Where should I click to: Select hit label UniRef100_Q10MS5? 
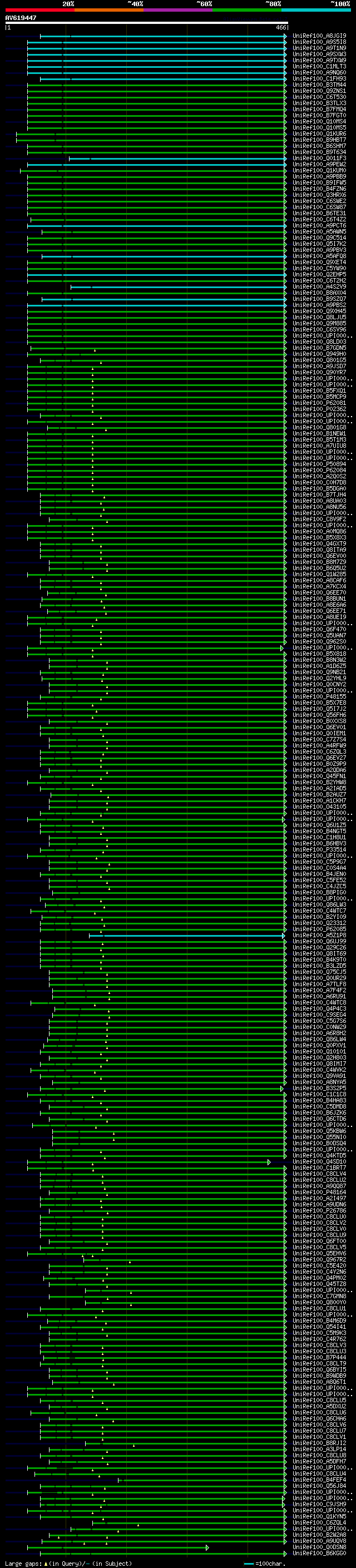pos(319,128)
